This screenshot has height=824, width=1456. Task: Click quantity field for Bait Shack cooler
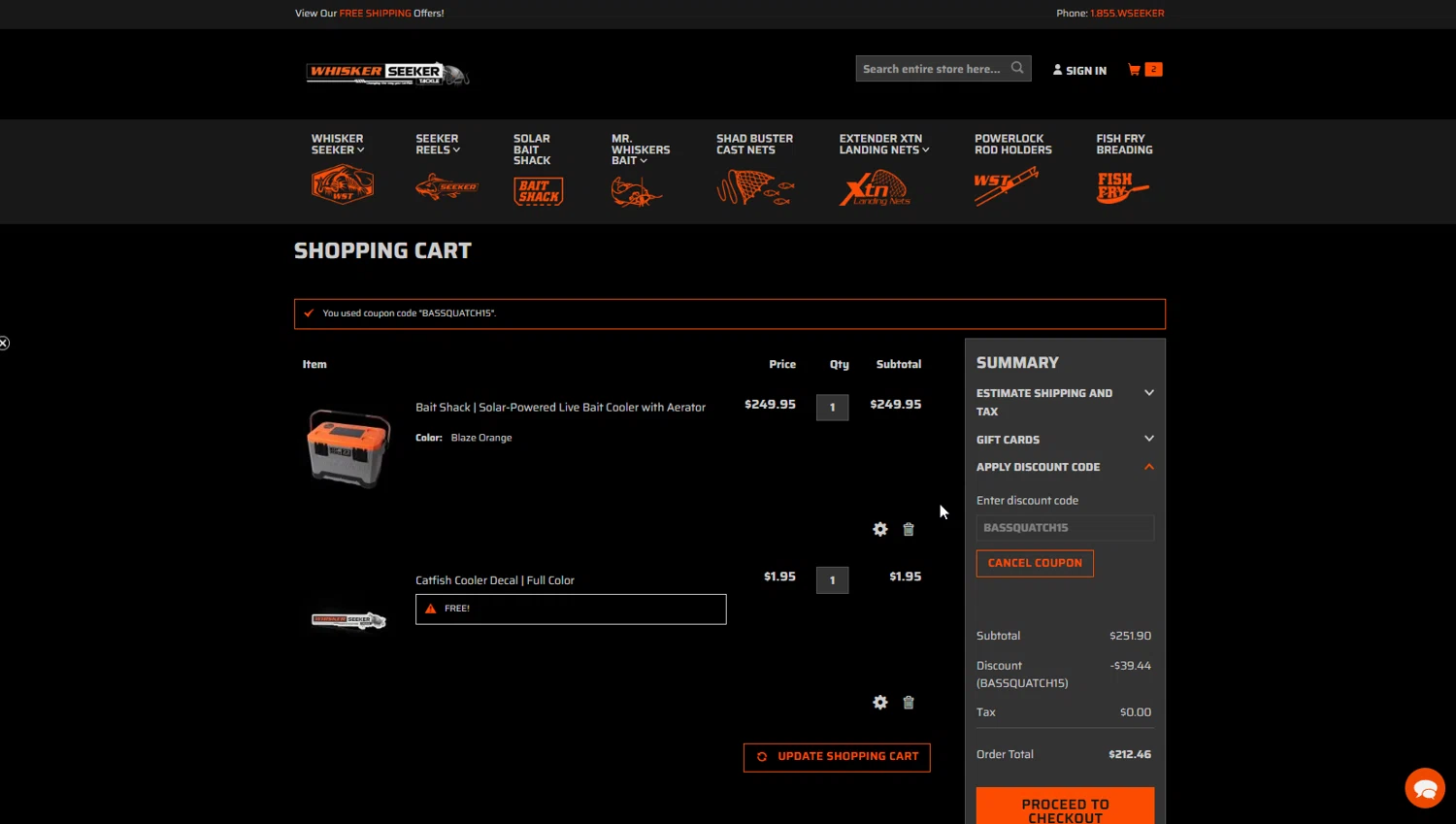tap(832, 408)
